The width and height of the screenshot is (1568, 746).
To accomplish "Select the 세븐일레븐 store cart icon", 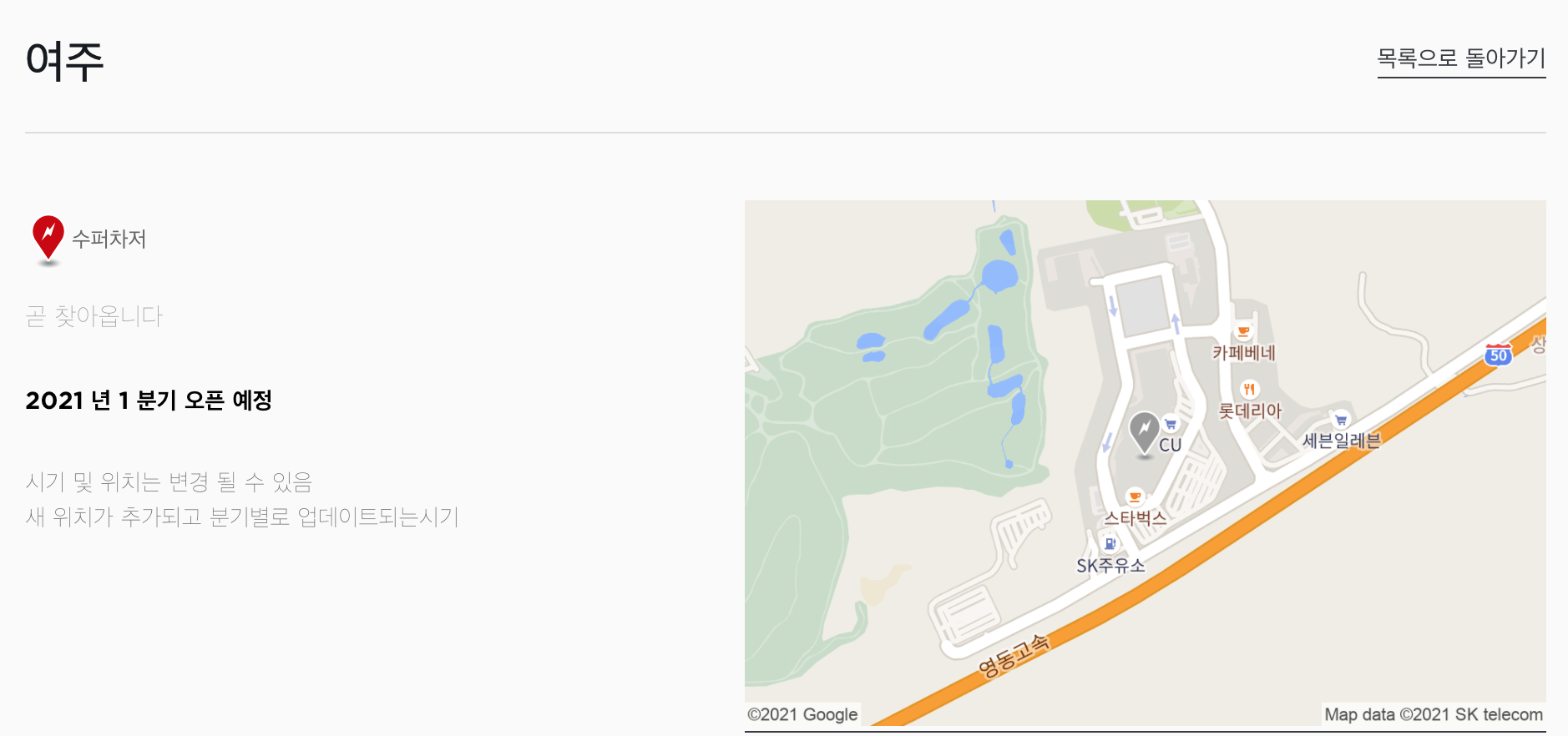I will 1341,420.
